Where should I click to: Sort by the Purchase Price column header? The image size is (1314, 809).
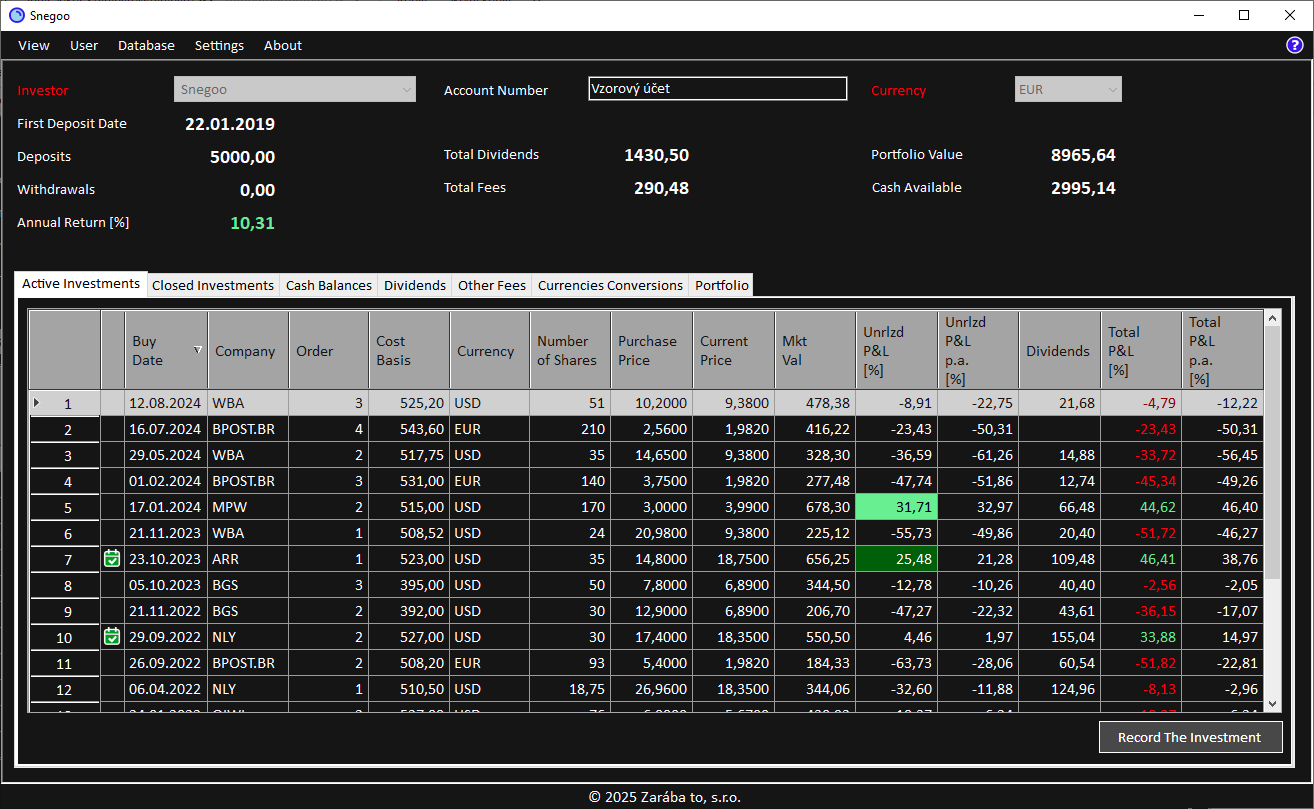(x=652, y=351)
